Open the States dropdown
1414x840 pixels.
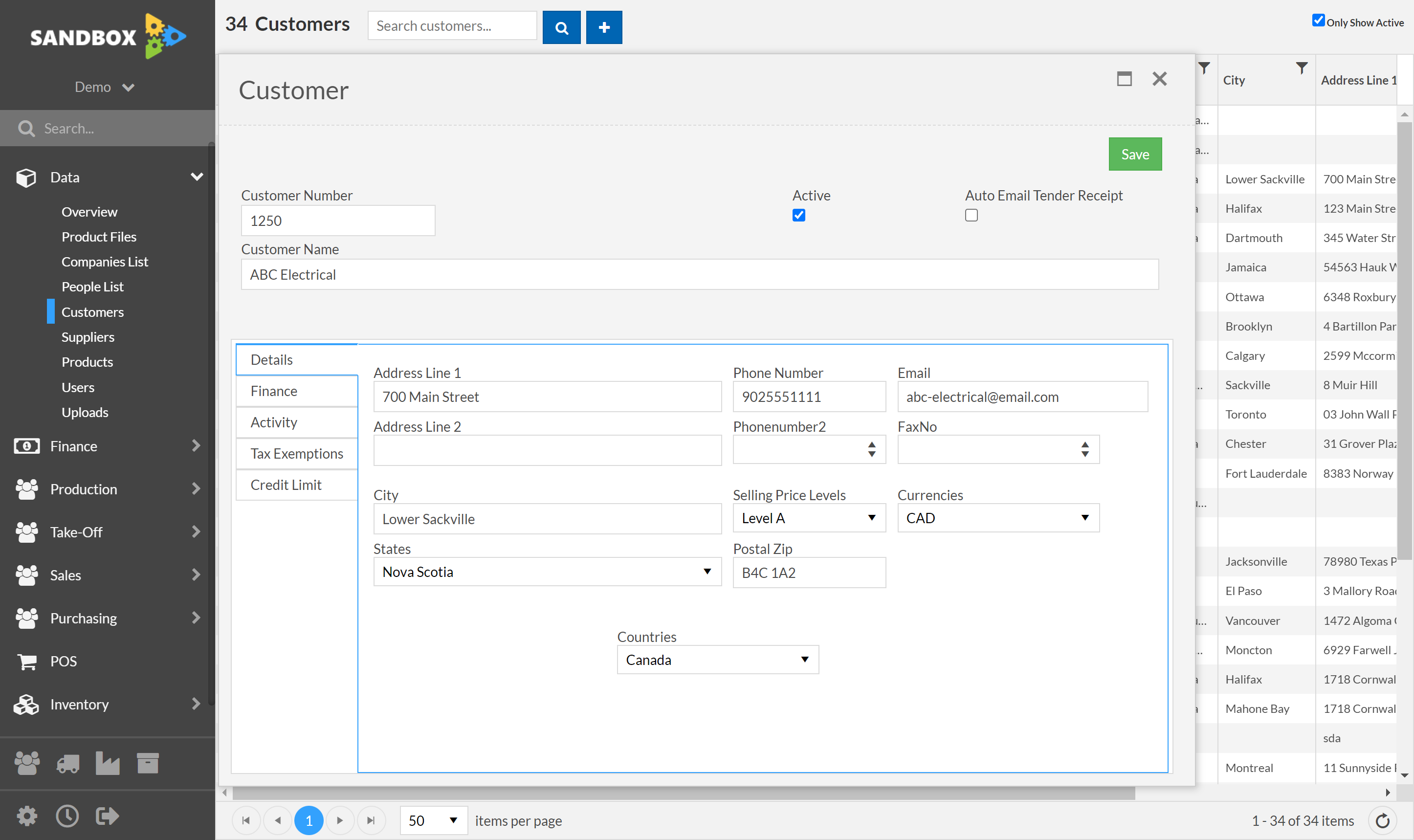[547, 572]
